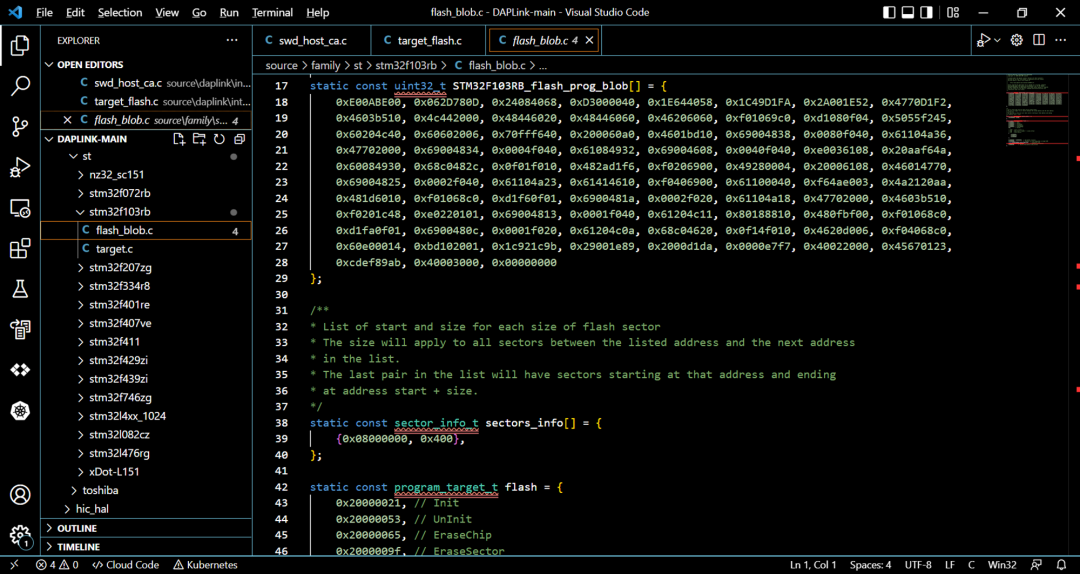Open the File menu

44,12
